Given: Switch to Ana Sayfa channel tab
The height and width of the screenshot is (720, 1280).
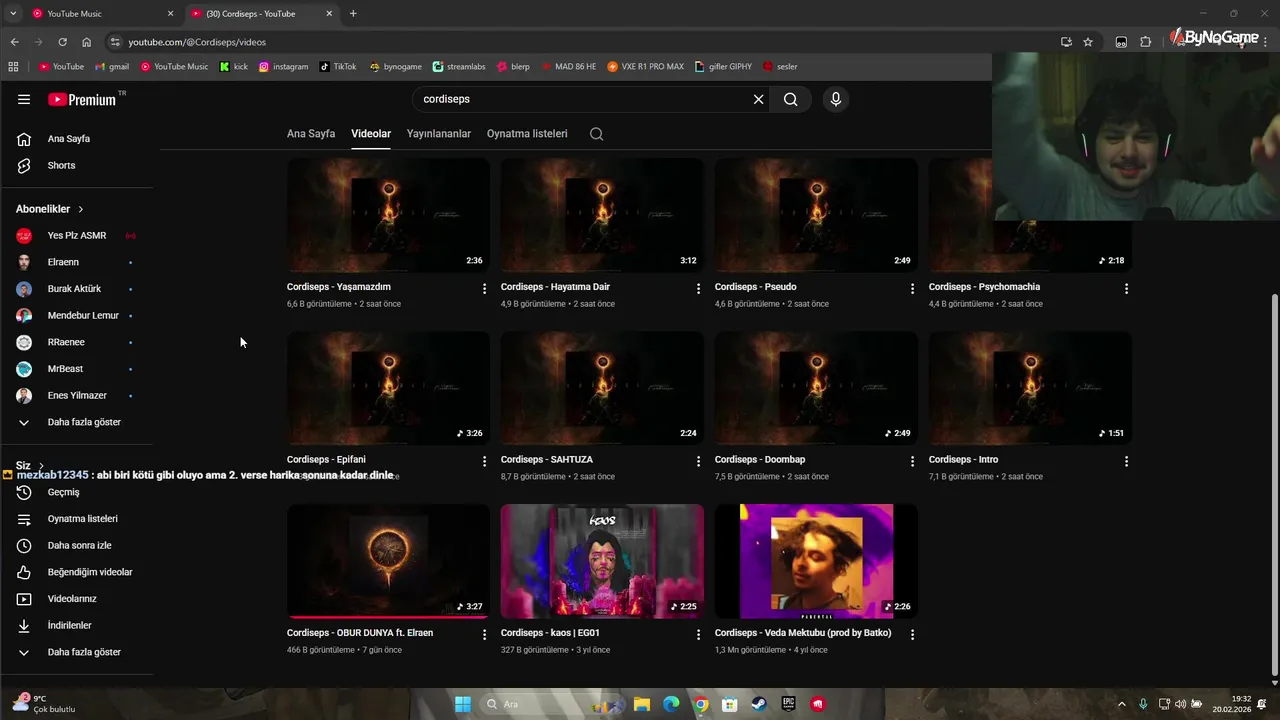Looking at the screenshot, I should tap(311, 134).
